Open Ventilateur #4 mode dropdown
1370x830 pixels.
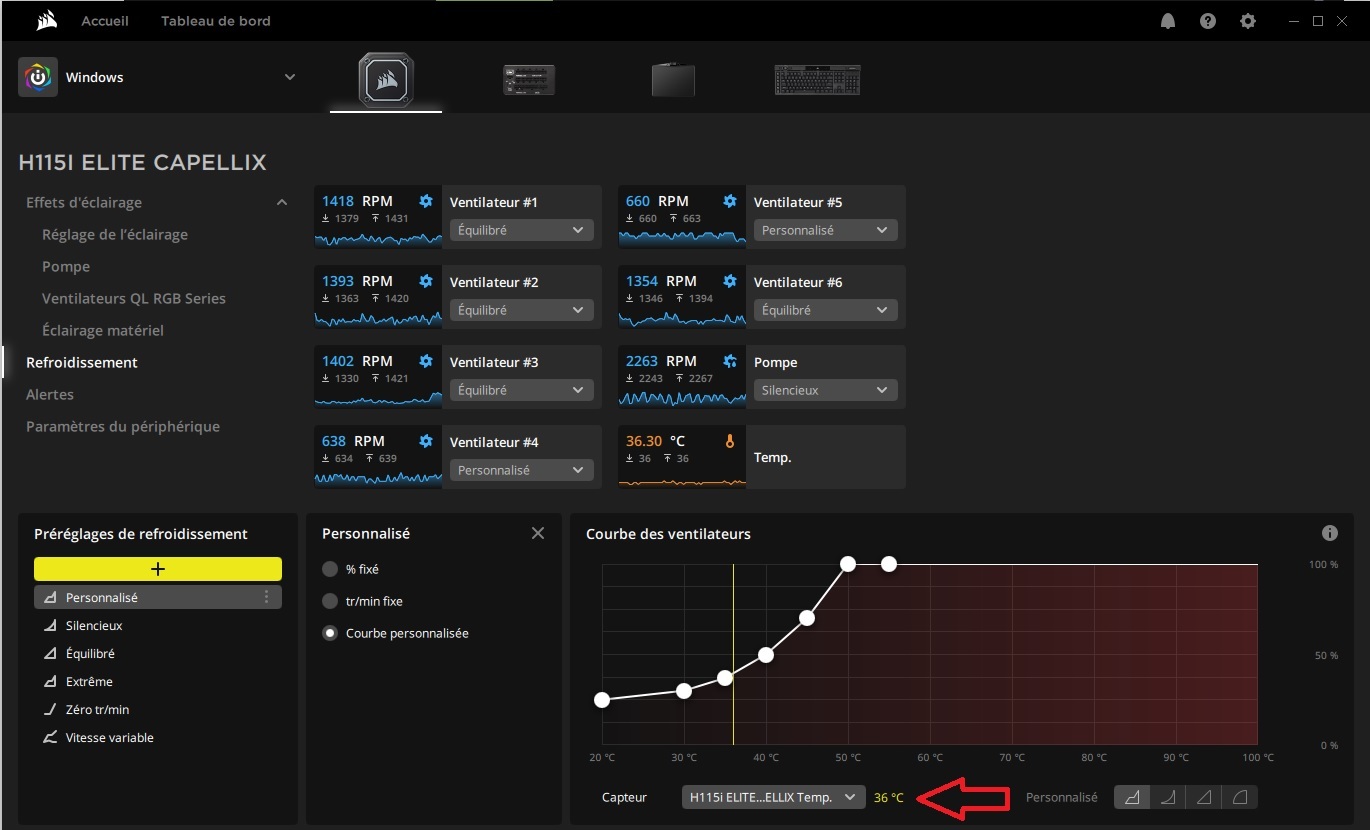click(522, 470)
